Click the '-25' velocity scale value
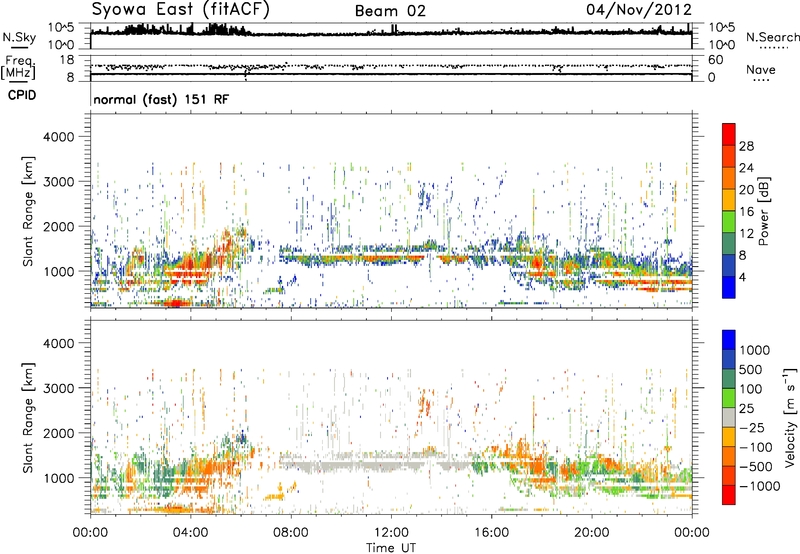This screenshot has width=800, height=554. (752, 428)
